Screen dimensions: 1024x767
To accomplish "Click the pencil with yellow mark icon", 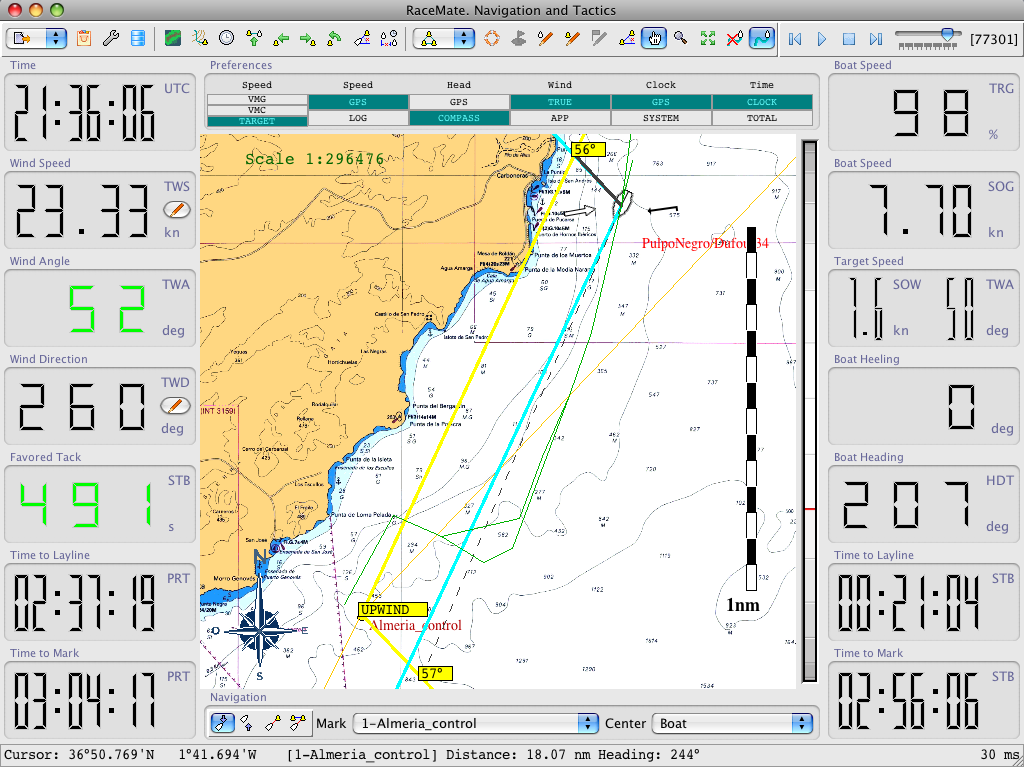I will [x=572, y=39].
